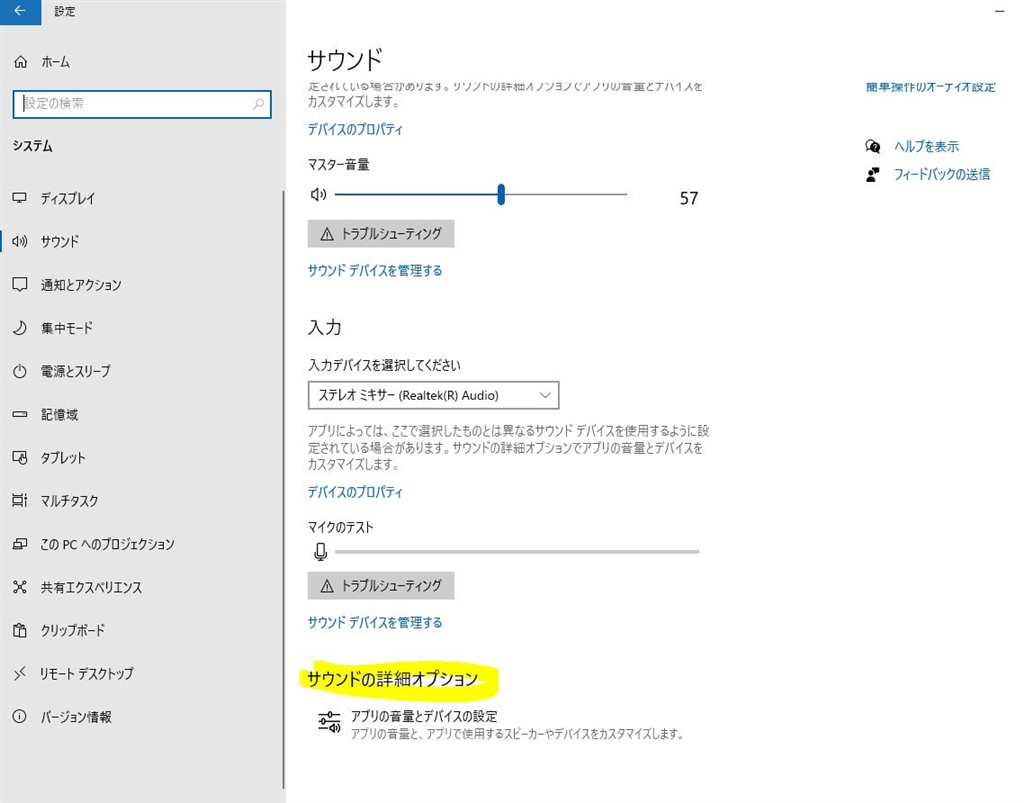Go back with the top-left arrow

pyautogui.click(x=20, y=11)
